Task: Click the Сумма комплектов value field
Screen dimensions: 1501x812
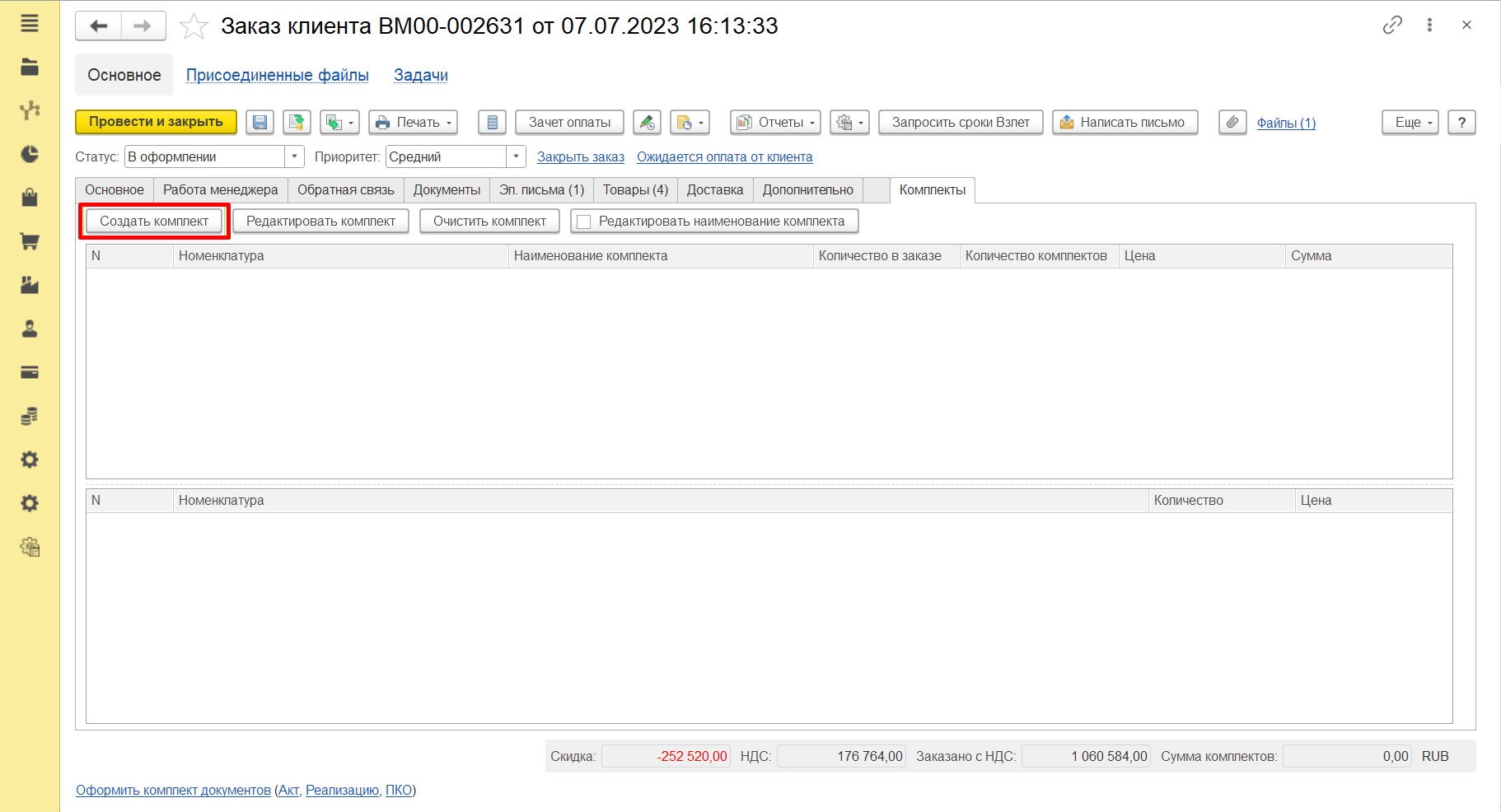Action: click(1347, 756)
